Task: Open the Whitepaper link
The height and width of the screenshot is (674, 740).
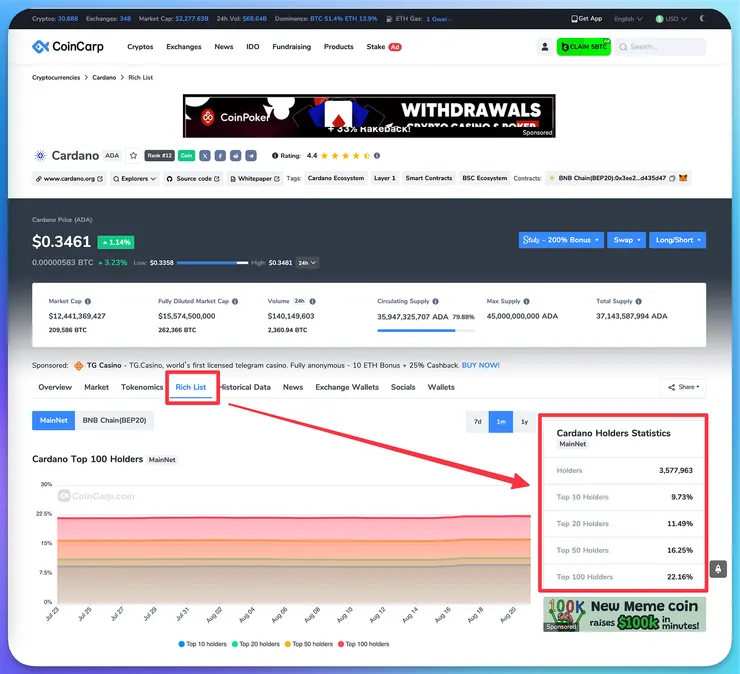Action: click(254, 178)
